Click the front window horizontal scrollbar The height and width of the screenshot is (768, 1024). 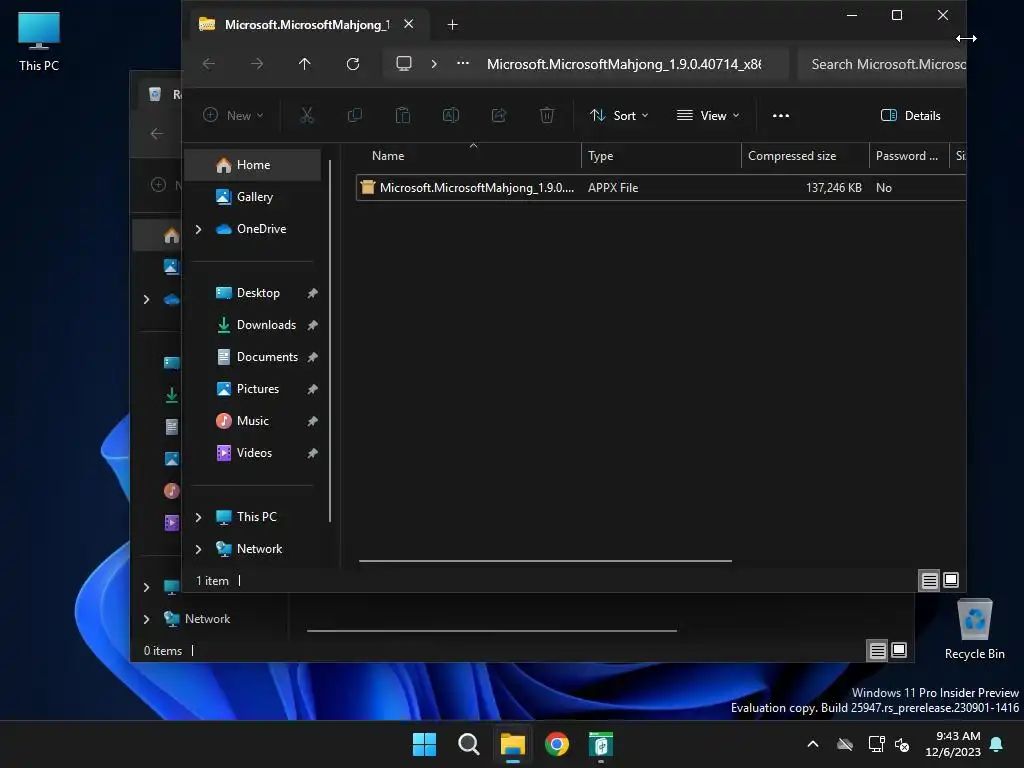pyautogui.click(x=545, y=561)
